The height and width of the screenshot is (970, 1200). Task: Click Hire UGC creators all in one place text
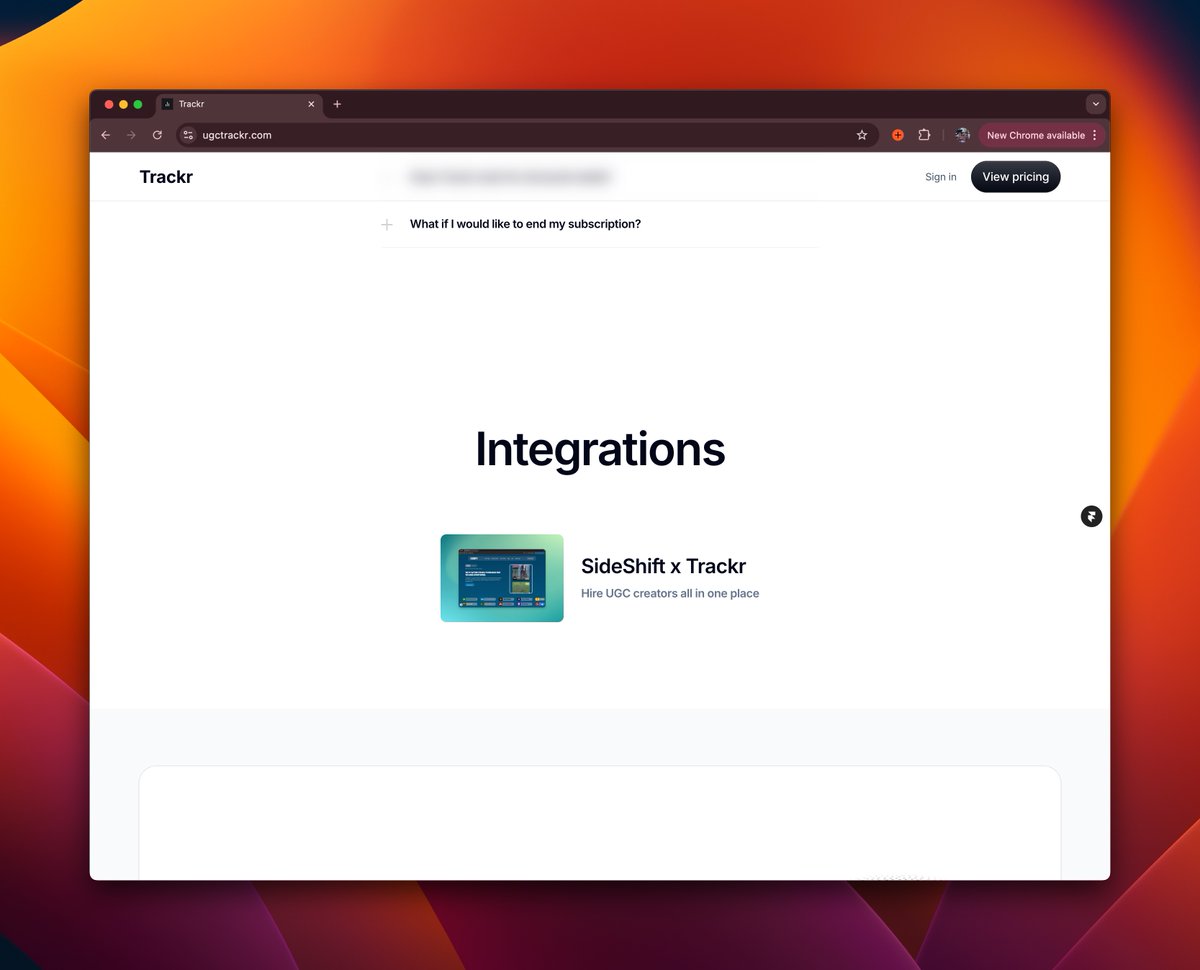click(x=670, y=593)
